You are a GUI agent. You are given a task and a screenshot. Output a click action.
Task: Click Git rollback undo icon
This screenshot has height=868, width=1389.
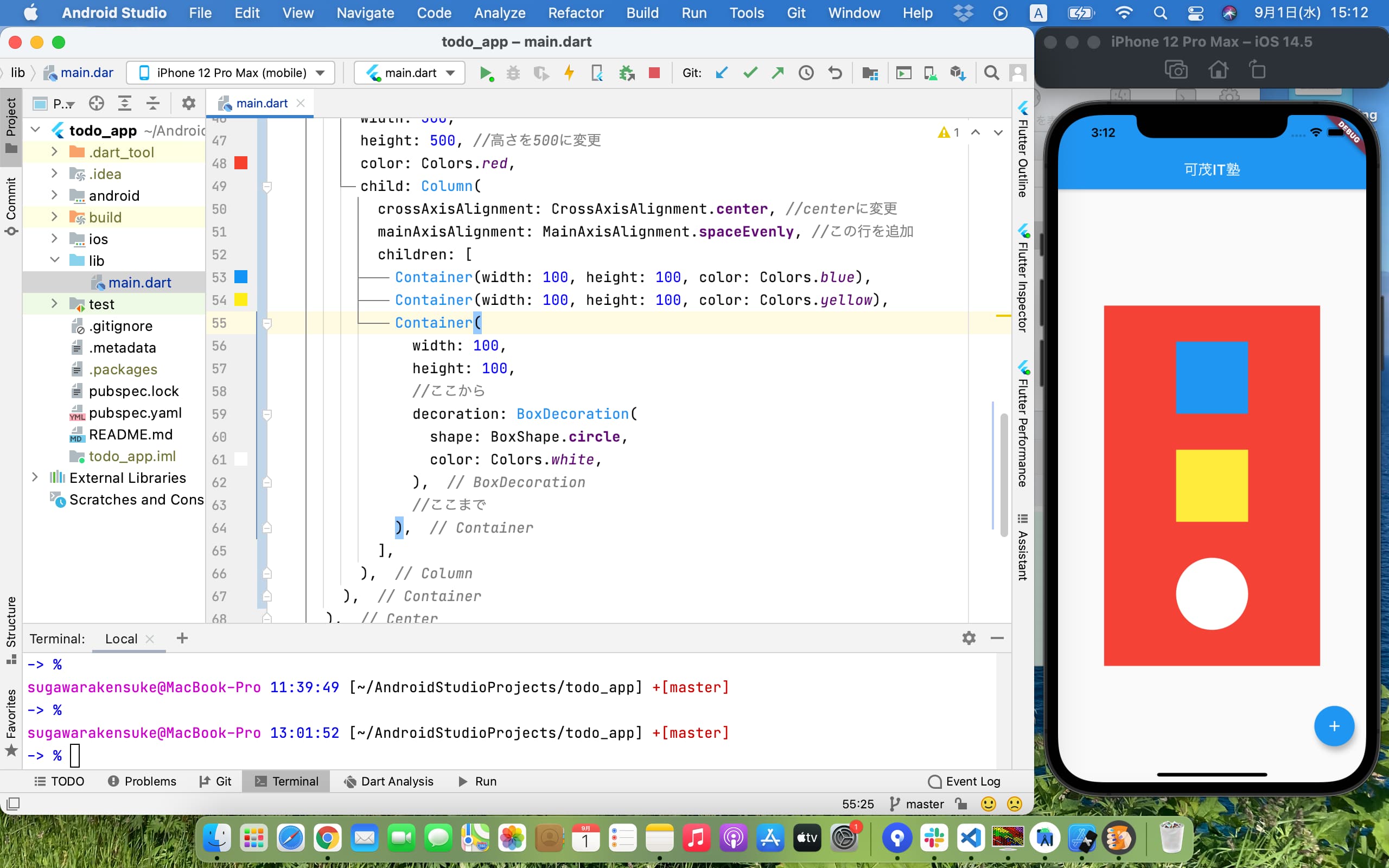[x=834, y=73]
